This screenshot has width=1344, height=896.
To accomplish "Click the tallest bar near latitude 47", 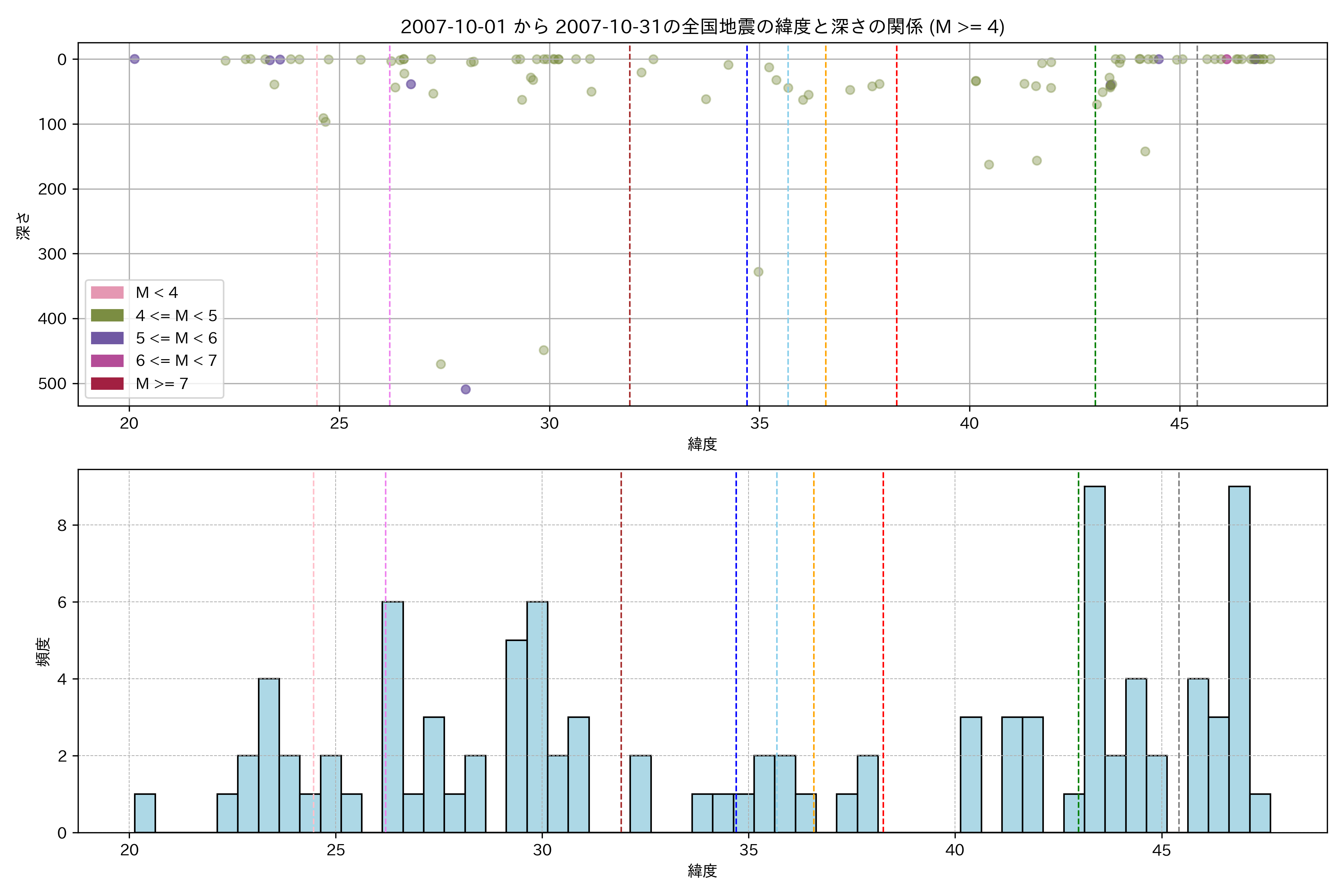I will click(1239, 659).
